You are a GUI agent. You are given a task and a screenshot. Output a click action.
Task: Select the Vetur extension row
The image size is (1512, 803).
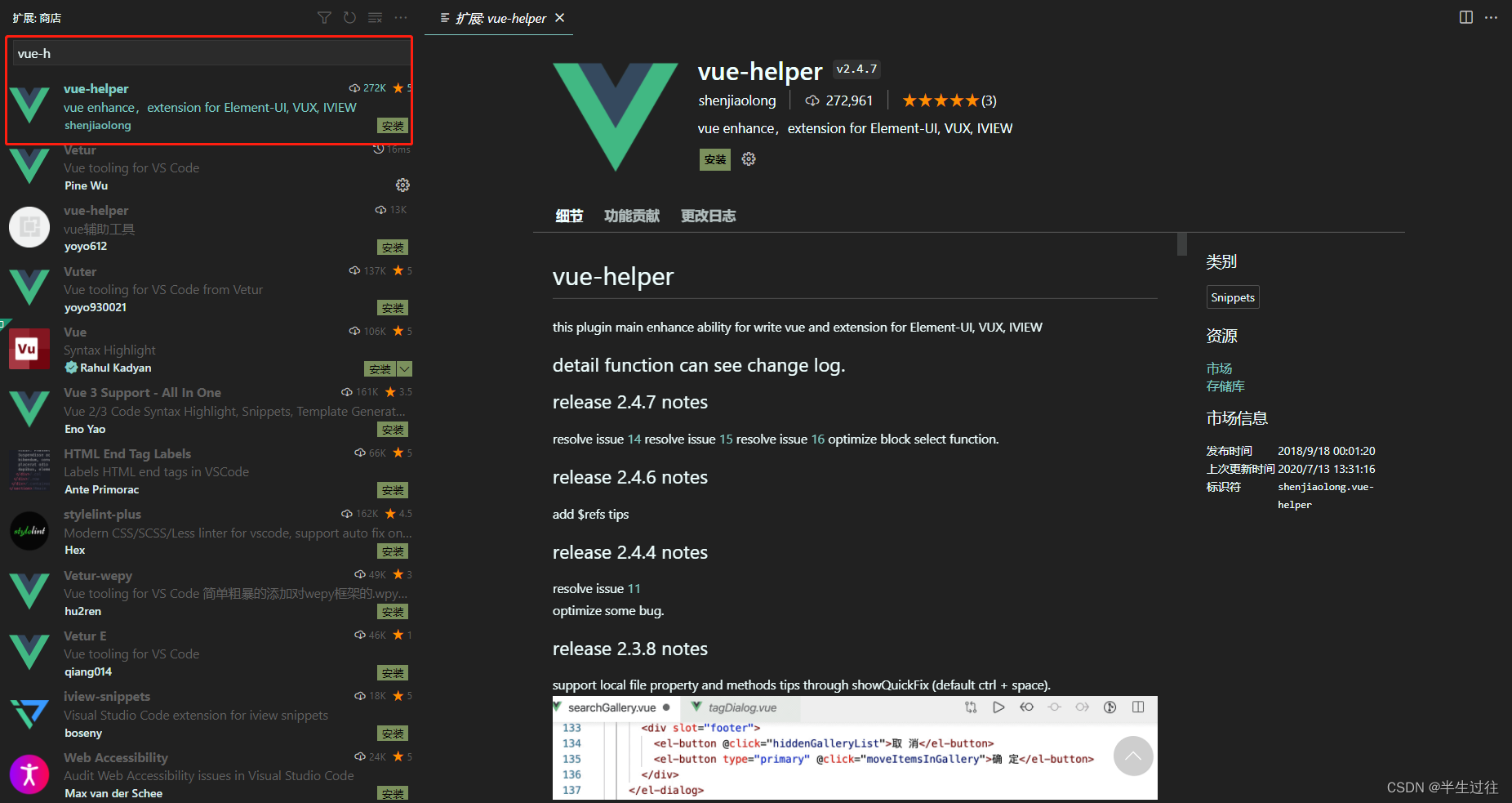209,168
